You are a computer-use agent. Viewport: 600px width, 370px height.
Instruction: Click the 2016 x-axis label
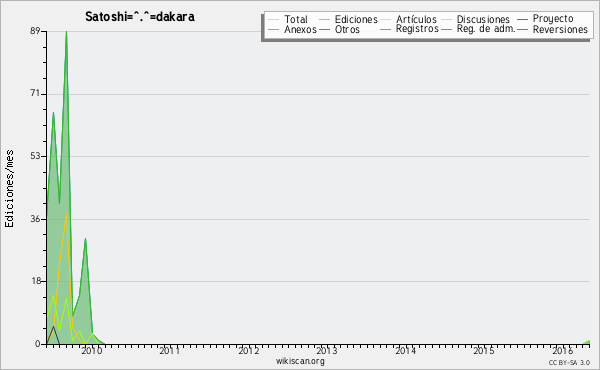(x=562, y=350)
